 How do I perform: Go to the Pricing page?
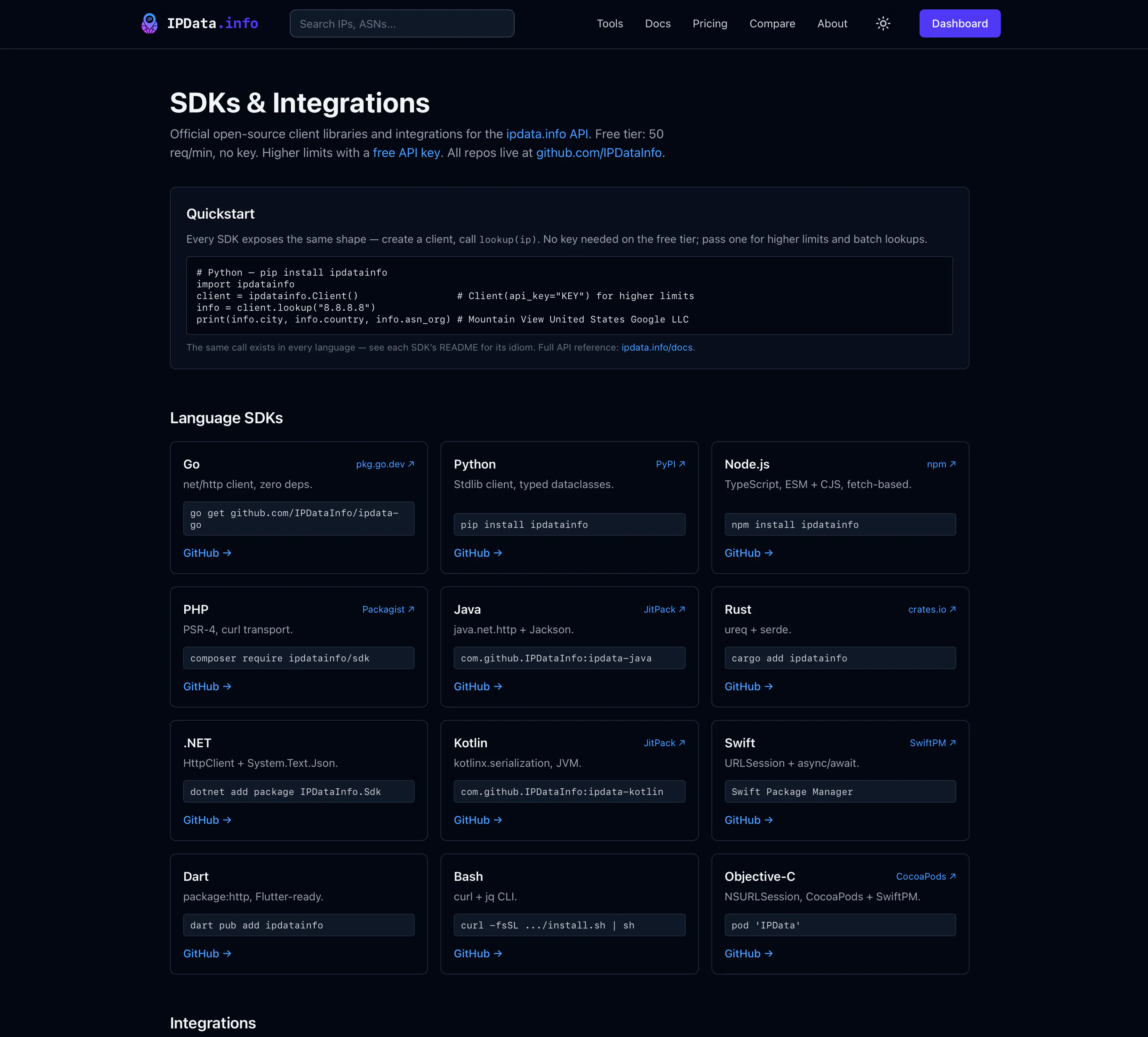709,23
